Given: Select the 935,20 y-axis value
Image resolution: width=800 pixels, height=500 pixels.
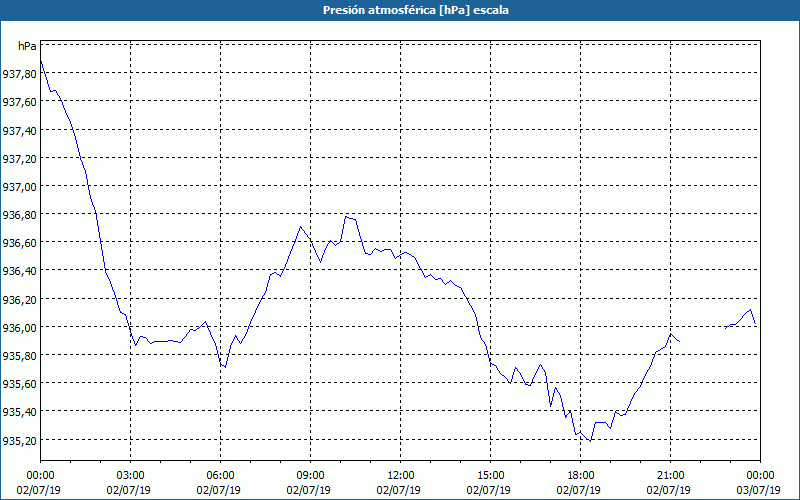Looking at the screenshot, I should (x=19, y=440).
